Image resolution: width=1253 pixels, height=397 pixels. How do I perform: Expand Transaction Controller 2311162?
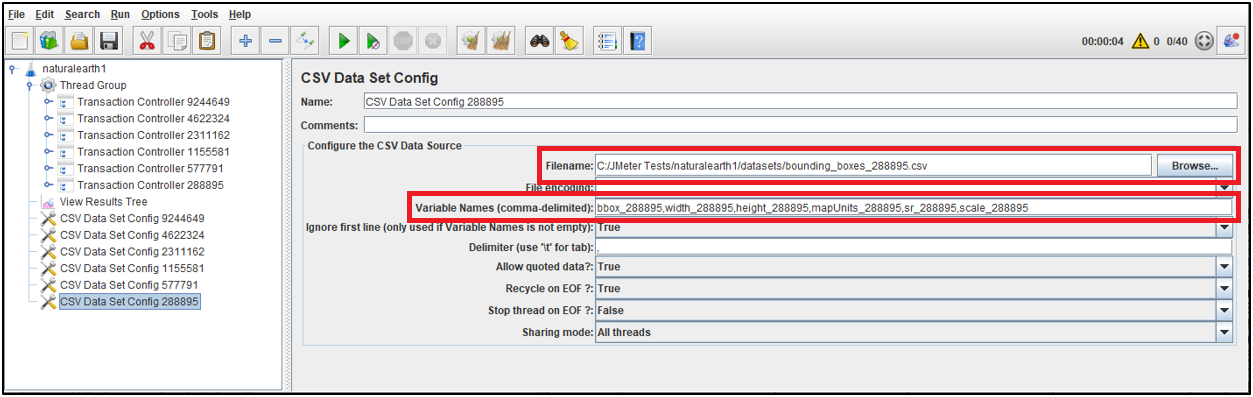coord(47,135)
